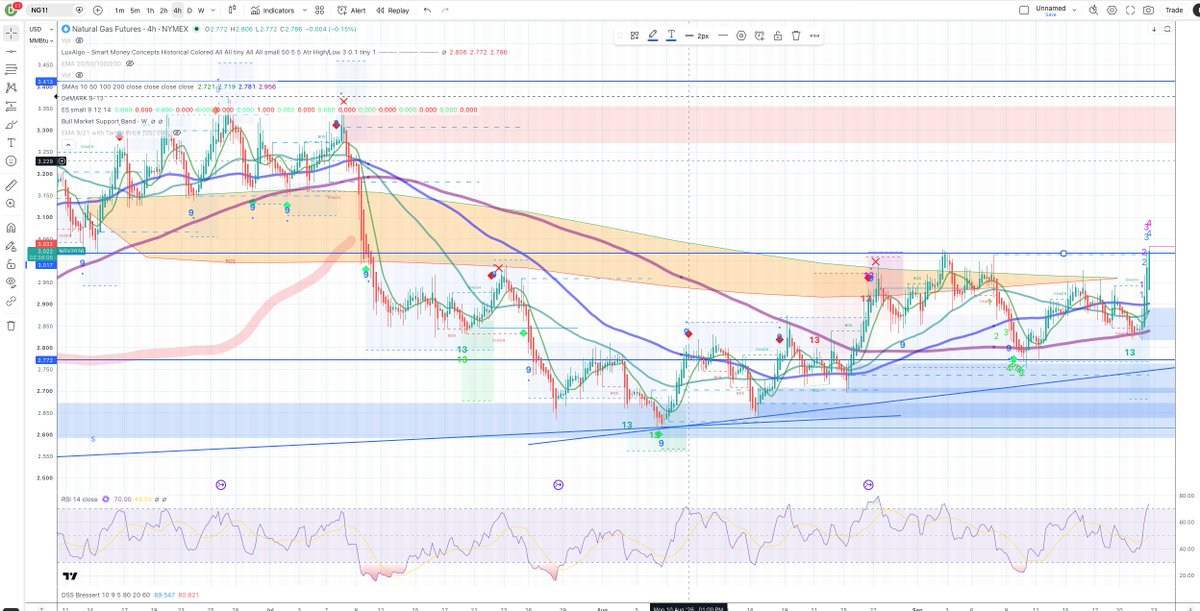The image size is (1200, 611).
Task: Undo the last chart action
Action: pos(428,10)
